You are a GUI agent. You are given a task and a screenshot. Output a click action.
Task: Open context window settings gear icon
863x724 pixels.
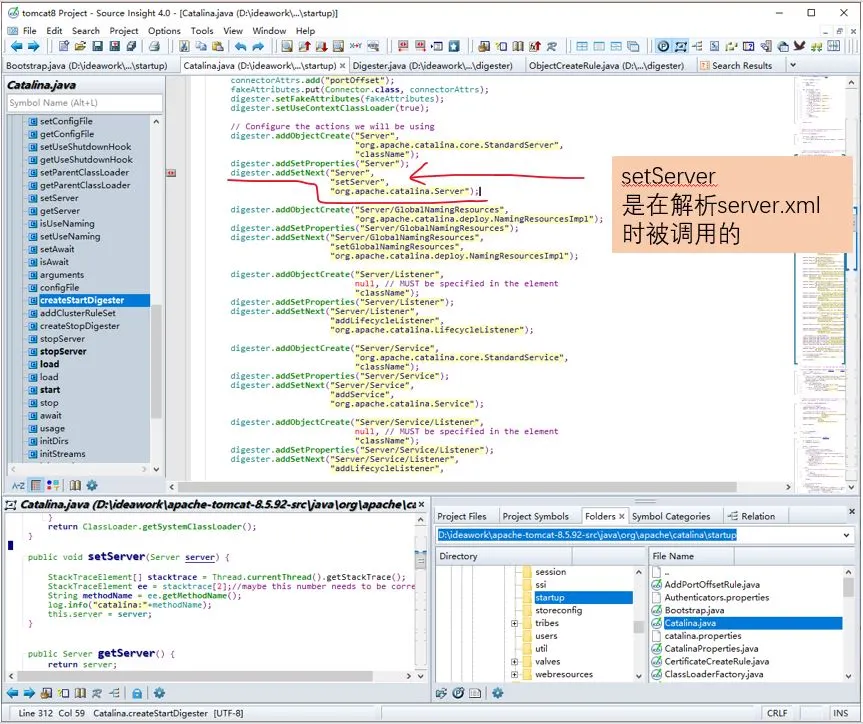point(159,693)
